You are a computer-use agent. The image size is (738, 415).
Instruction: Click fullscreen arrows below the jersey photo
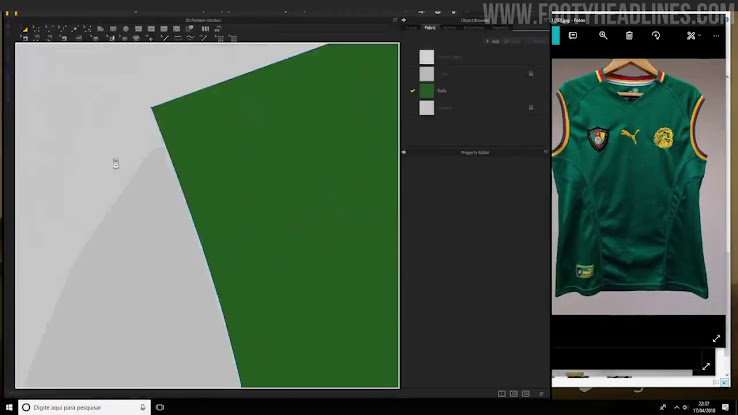(x=716, y=338)
